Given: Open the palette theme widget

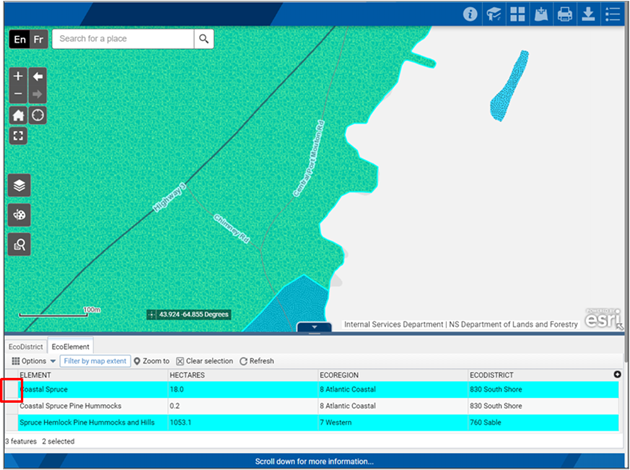Looking at the screenshot, I should click(x=19, y=215).
